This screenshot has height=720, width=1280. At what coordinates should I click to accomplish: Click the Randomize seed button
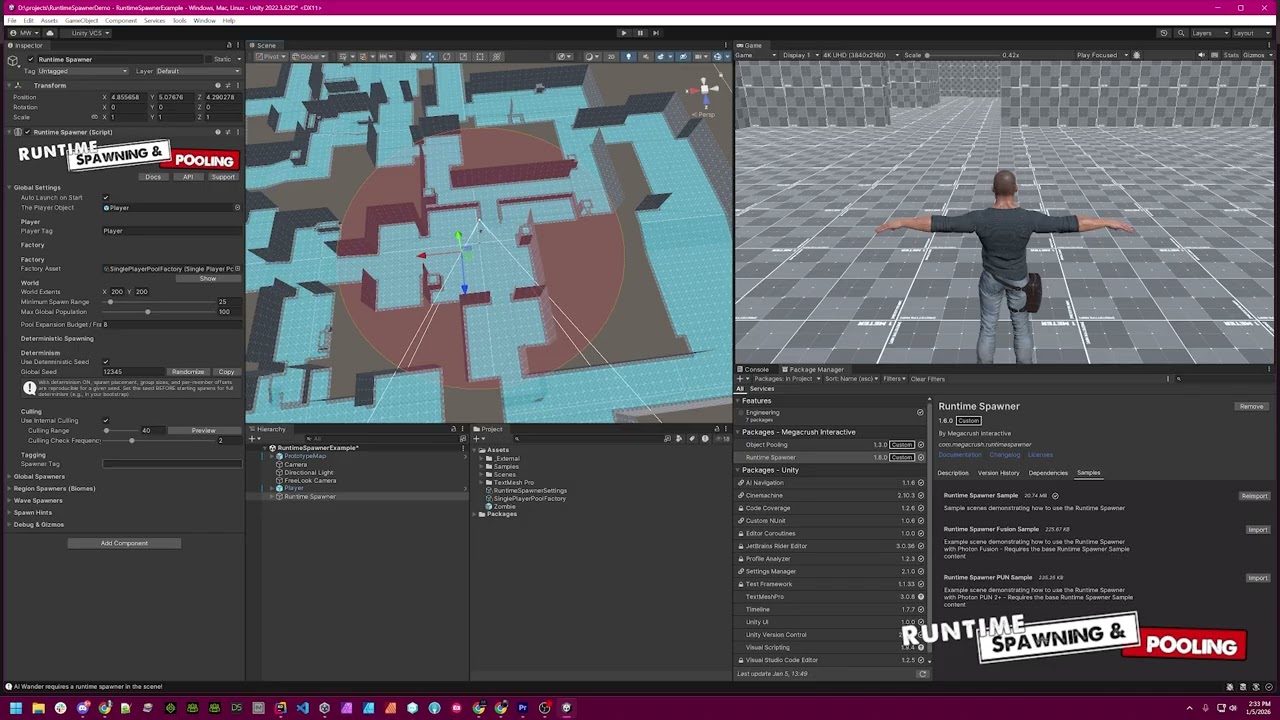[x=187, y=372]
